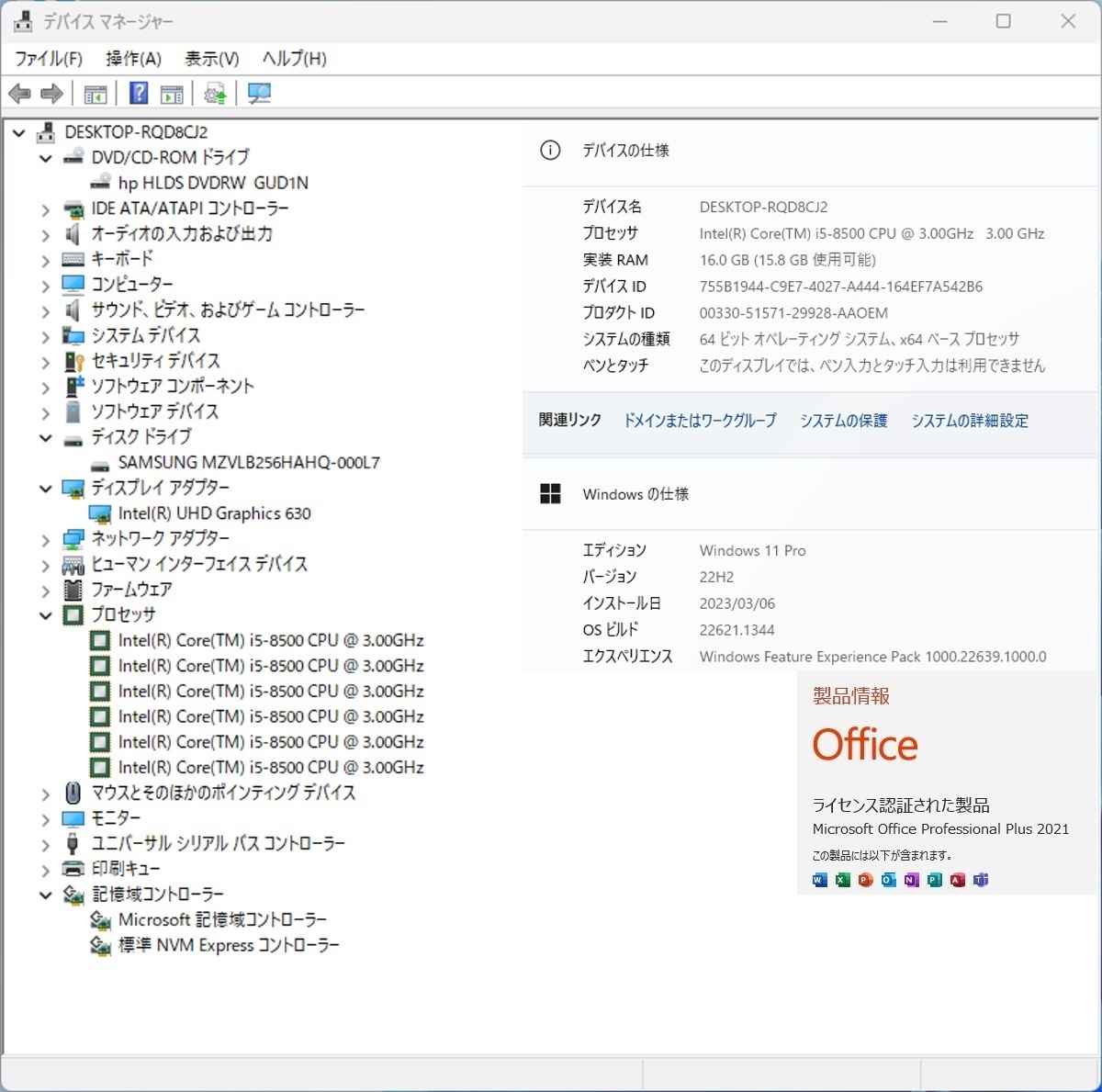Click Microsoft Office Professional Plus 2021 text
This screenshot has width=1102, height=1092.
point(941,829)
